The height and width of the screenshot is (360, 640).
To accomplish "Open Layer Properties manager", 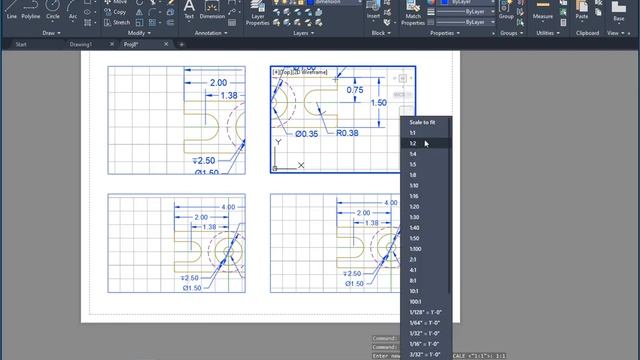I will tap(258, 13).
